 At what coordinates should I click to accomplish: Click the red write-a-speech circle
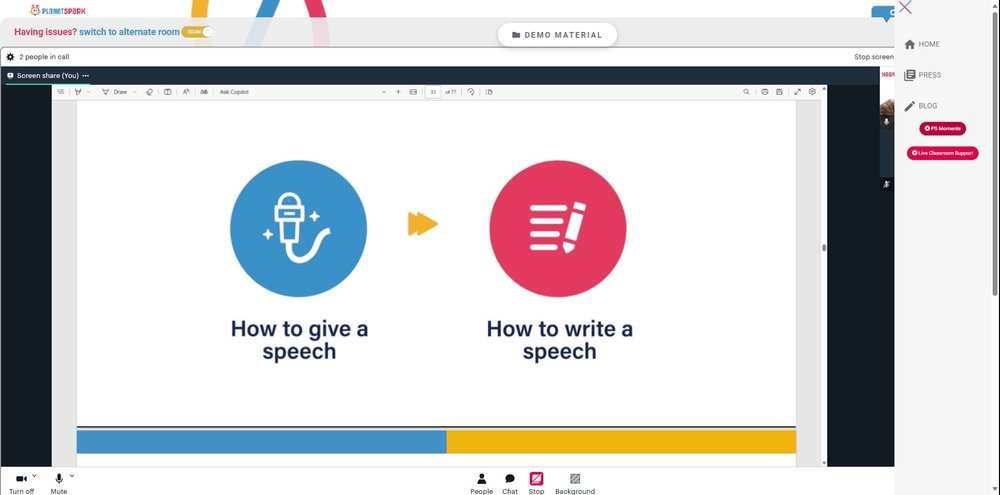[558, 228]
